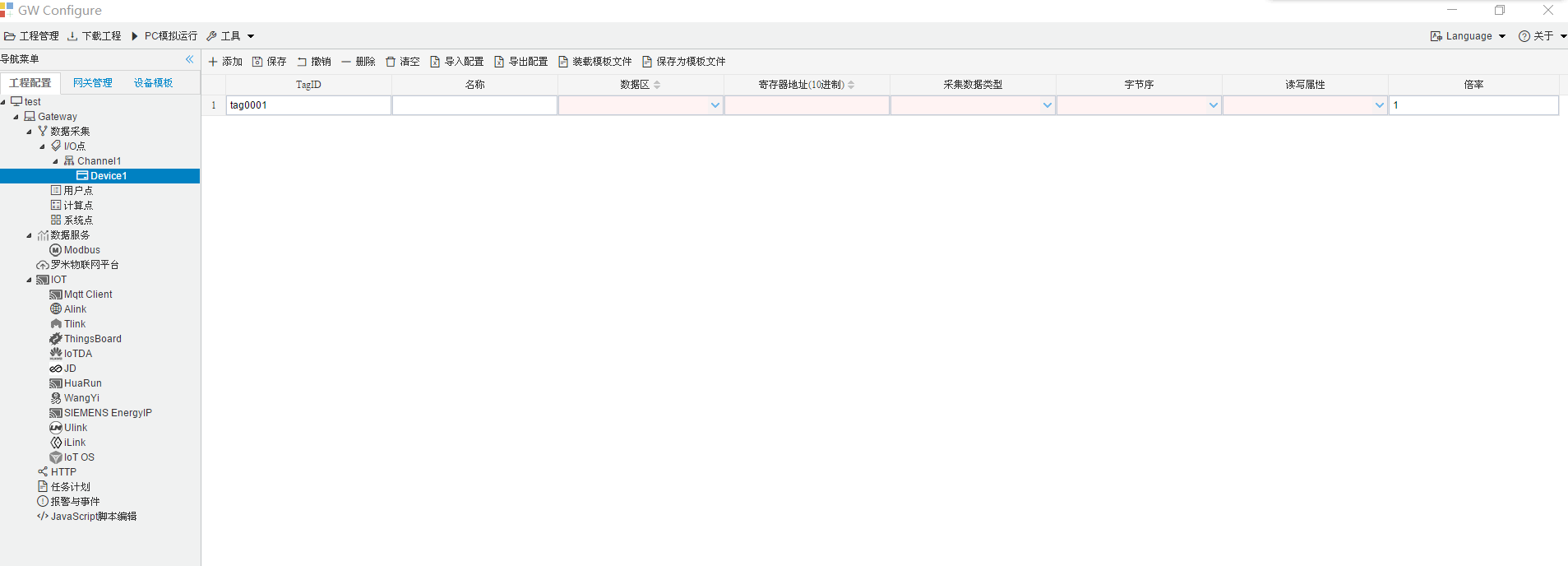The height and width of the screenshot is (566, 1568).
Task: Click the 保存为模板文件 icon
Action: tap(647, 62)
